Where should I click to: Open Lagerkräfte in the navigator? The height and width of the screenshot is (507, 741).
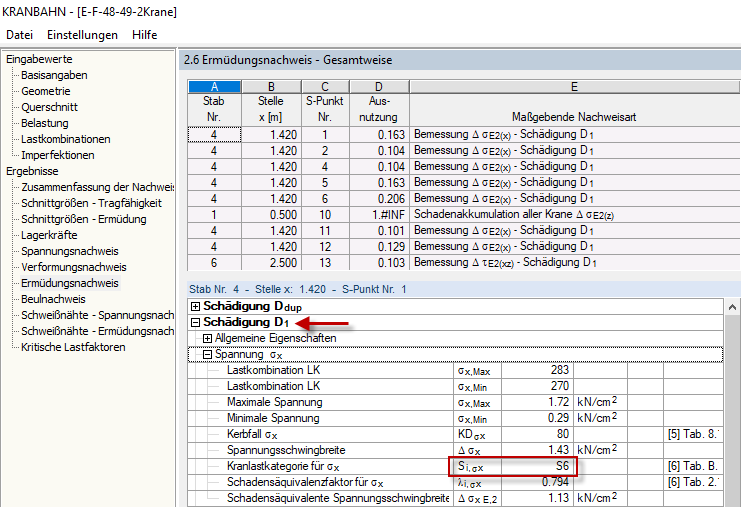(x=49, y=235)
